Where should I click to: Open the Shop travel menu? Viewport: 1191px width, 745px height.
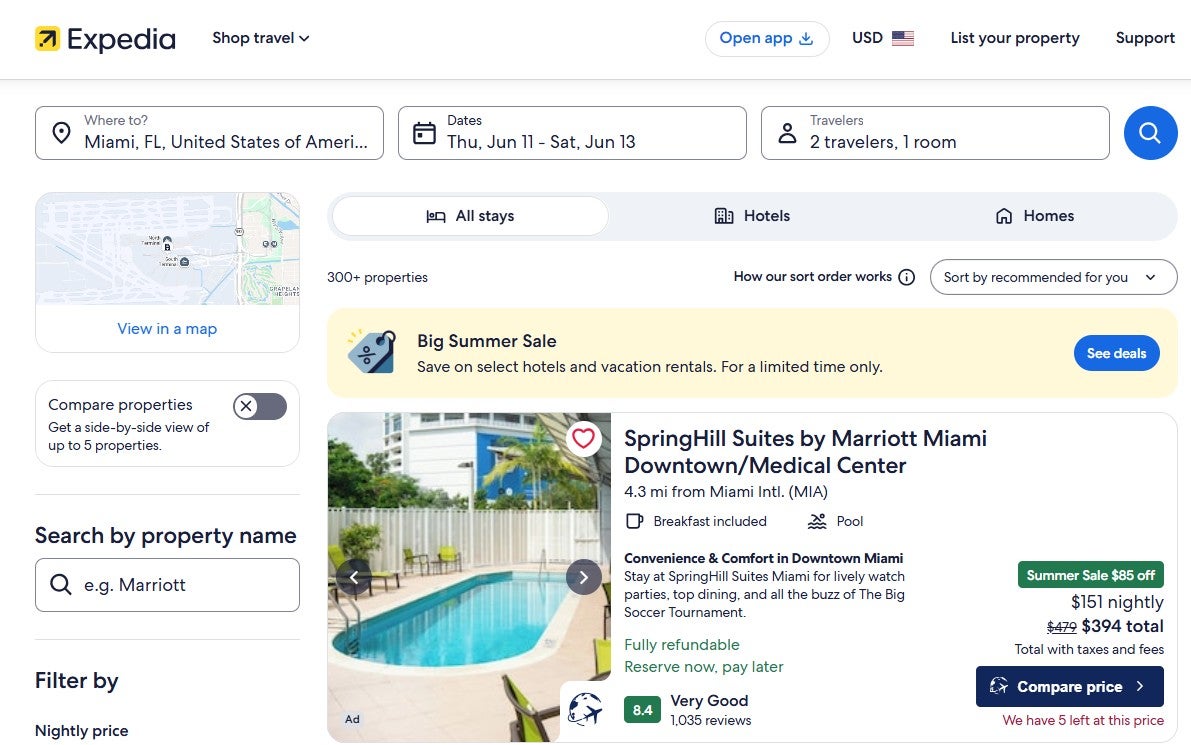(261, 38)
